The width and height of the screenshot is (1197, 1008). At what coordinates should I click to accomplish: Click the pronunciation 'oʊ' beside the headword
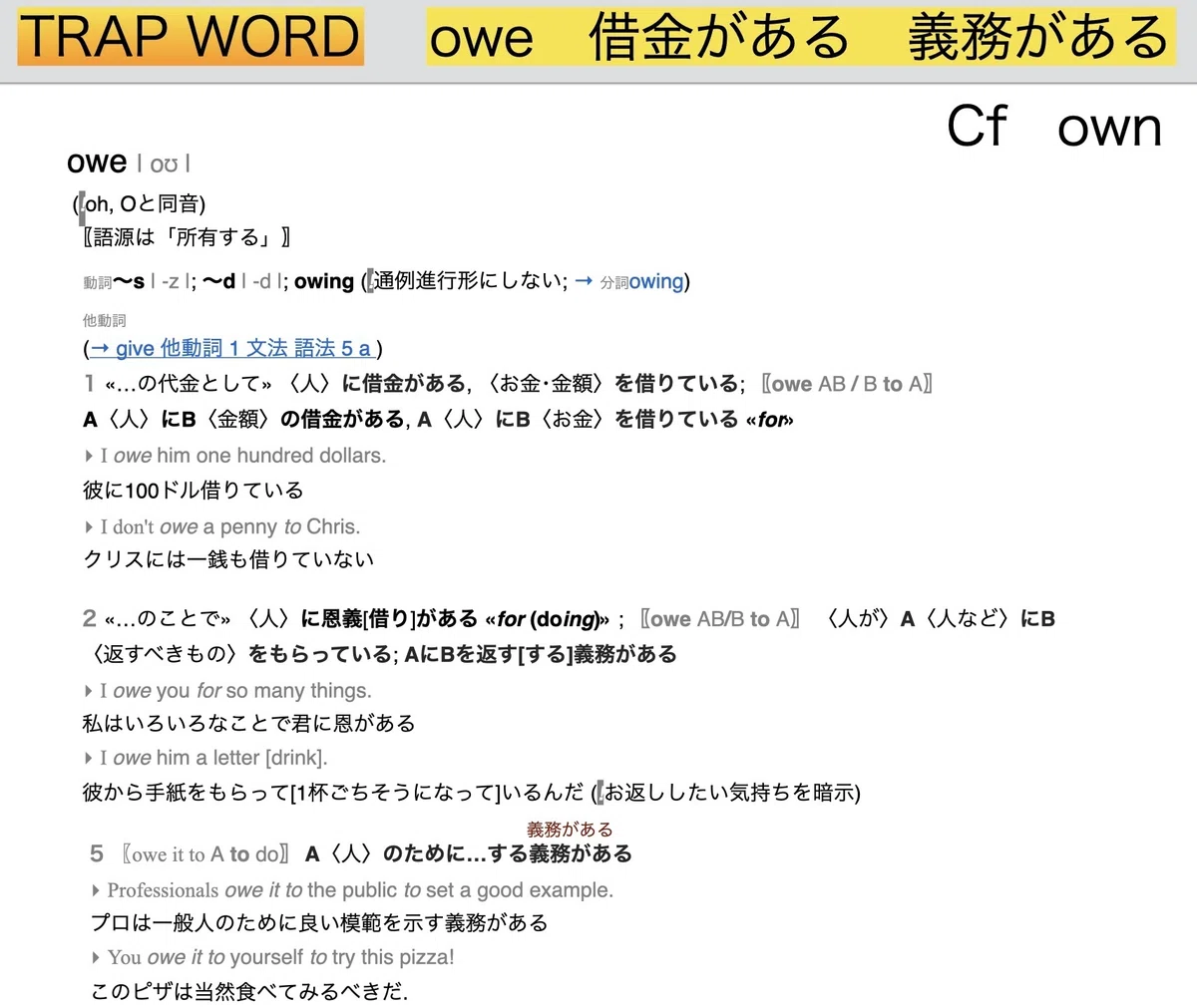164,164
